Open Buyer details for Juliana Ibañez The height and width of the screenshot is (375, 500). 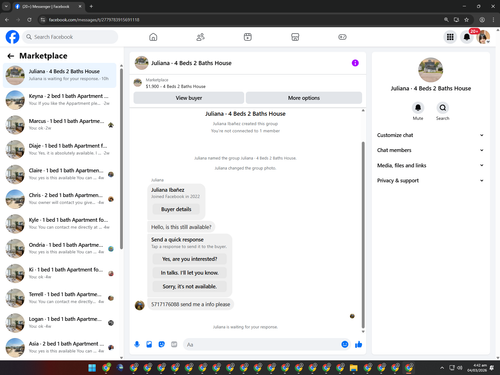[176, 209]
